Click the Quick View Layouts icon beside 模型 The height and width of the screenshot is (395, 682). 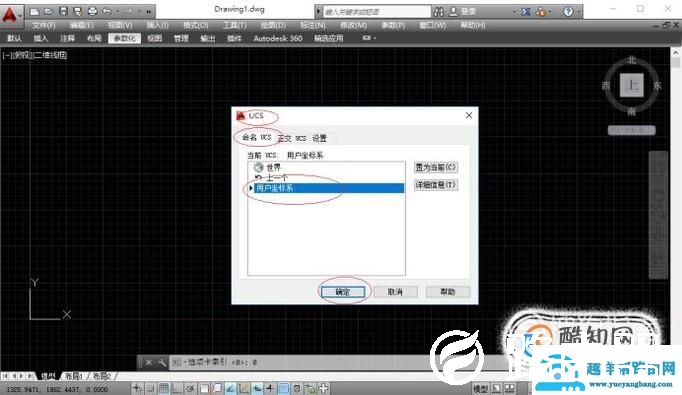coord(496,388)
